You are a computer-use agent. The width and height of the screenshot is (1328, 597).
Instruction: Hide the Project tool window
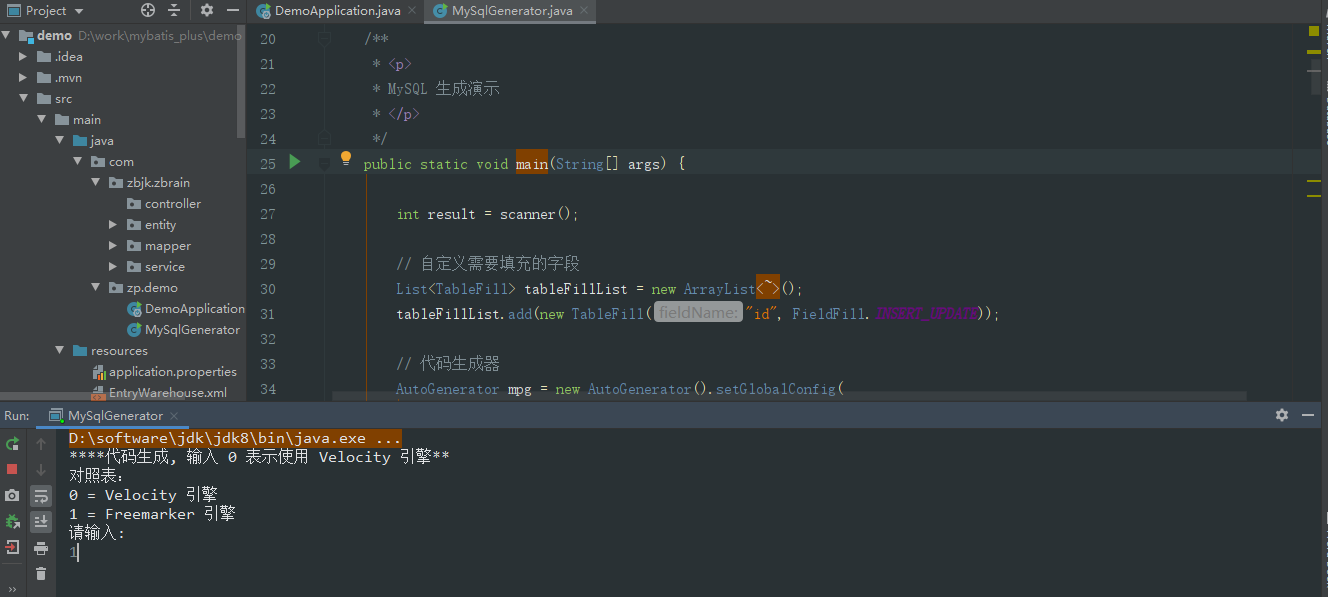[x=232, y=10]
